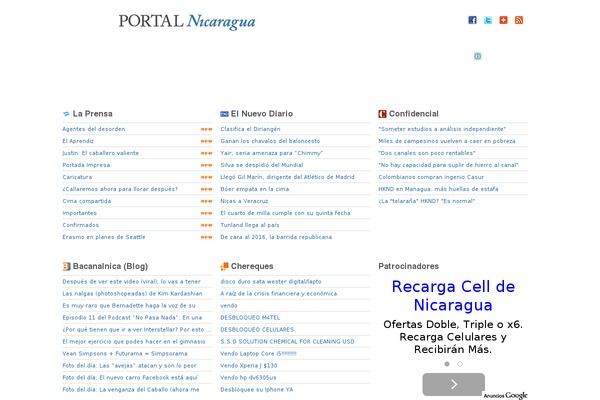
Task: Click the La Prensa section icon
Action: 66,114
